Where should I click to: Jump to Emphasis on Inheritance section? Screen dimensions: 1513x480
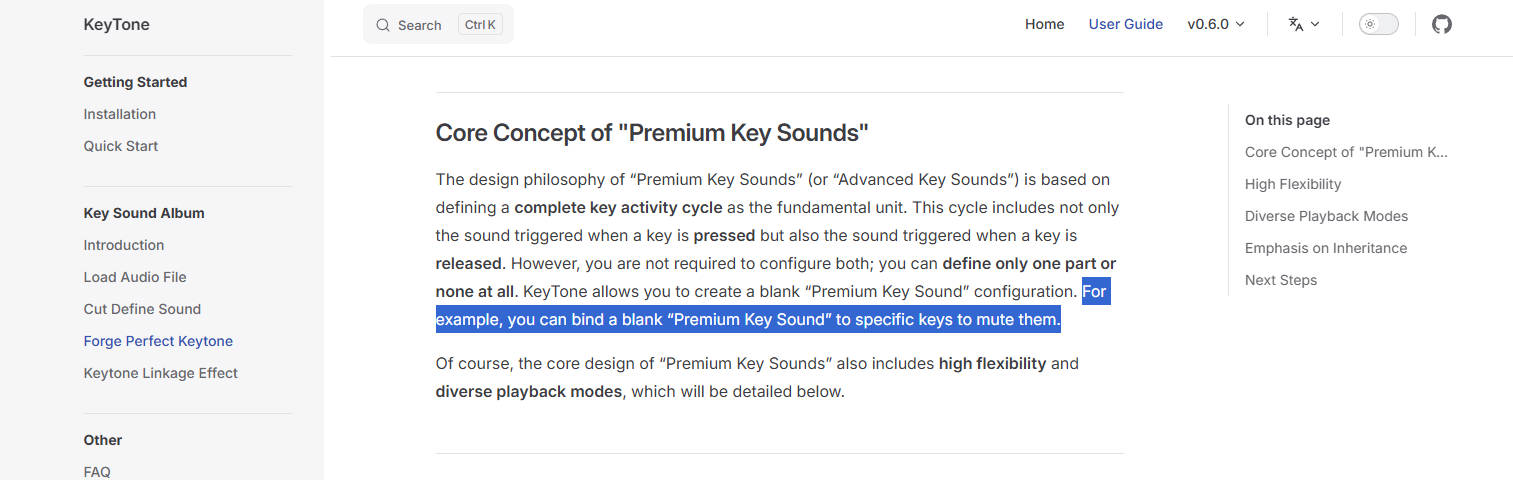1326,248
